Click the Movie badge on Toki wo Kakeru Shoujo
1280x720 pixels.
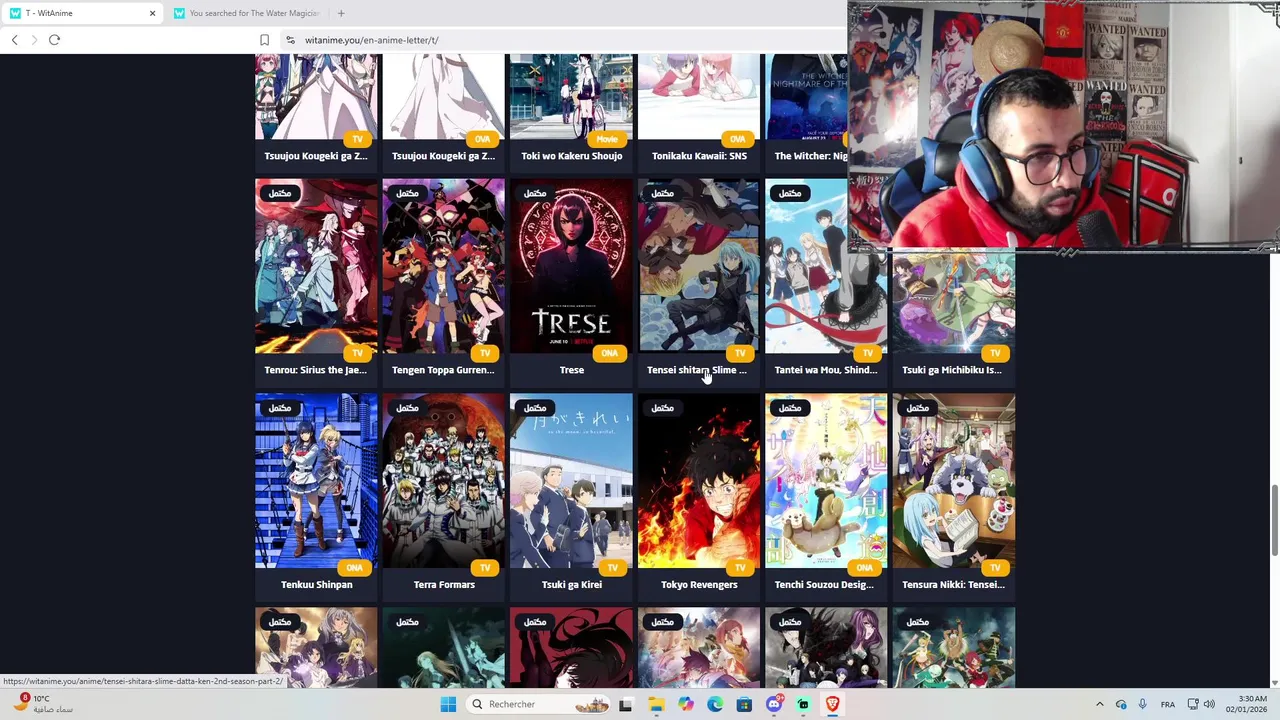click(607, 139)
